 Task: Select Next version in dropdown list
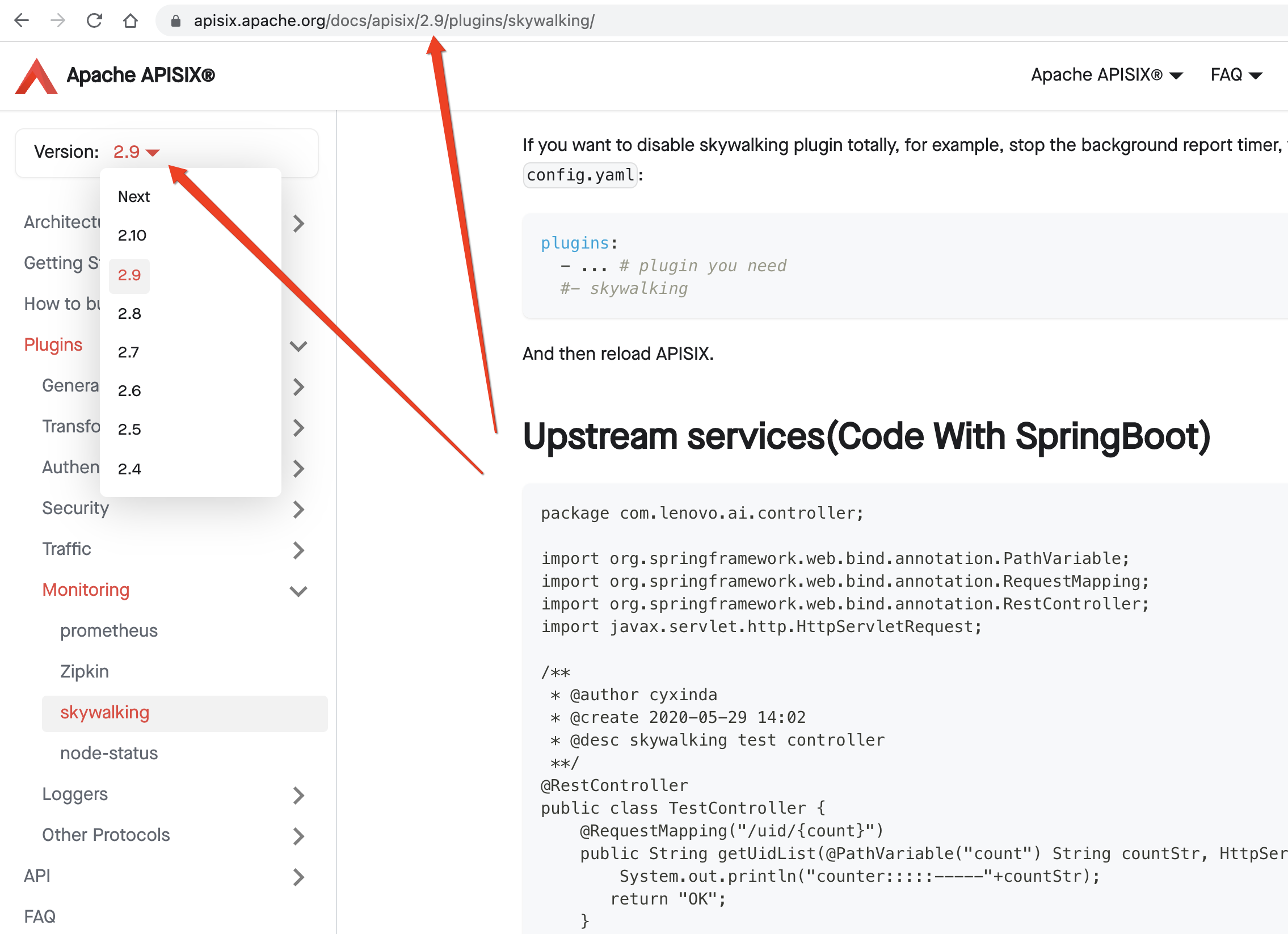(x=134, y=196)
